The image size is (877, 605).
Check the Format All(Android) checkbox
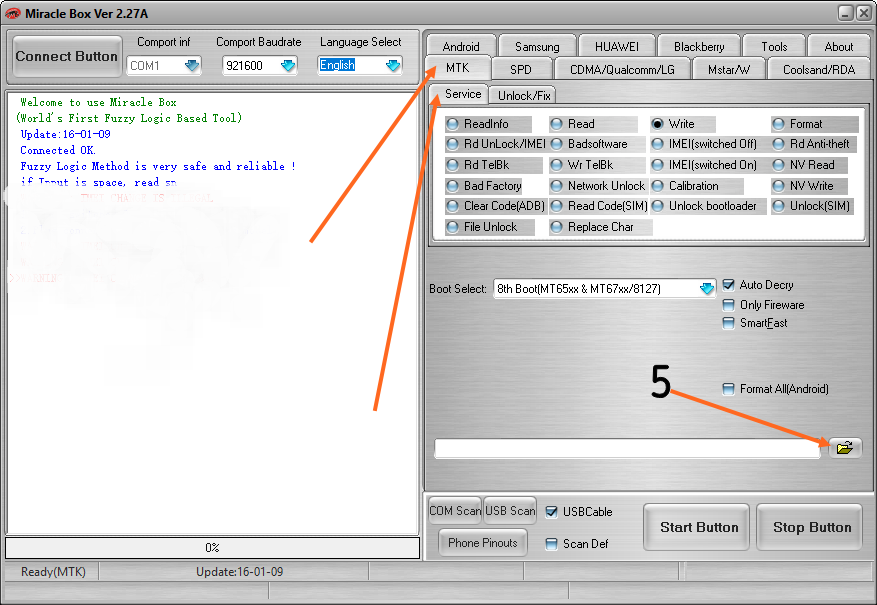point(728,389)
